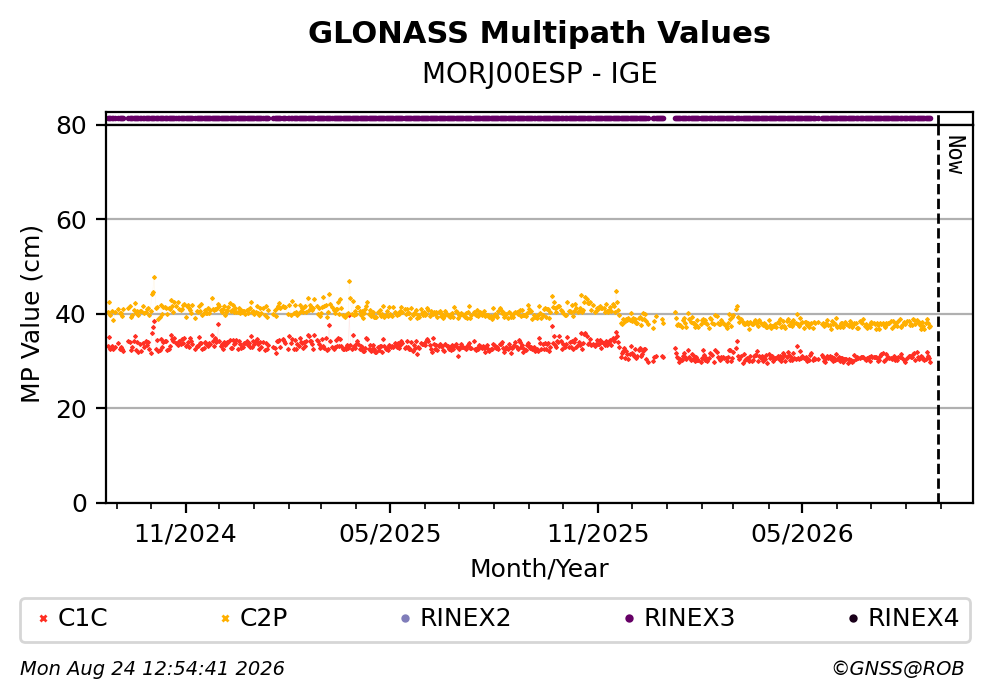Click the RINEX2 legend dot
Image resolution: width=993 pixels, height=699 pixels.
(406, 619)
